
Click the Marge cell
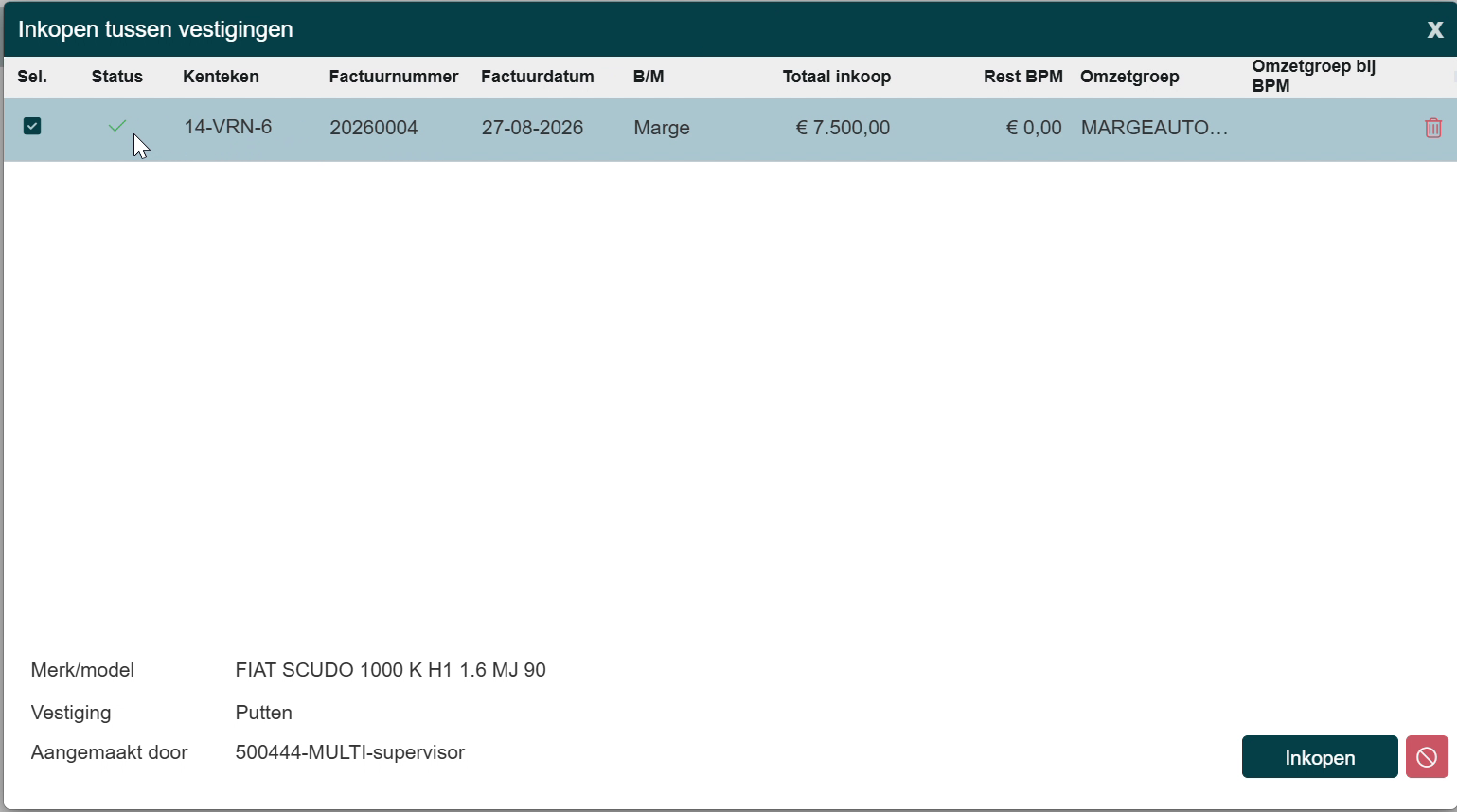[662, 128]
